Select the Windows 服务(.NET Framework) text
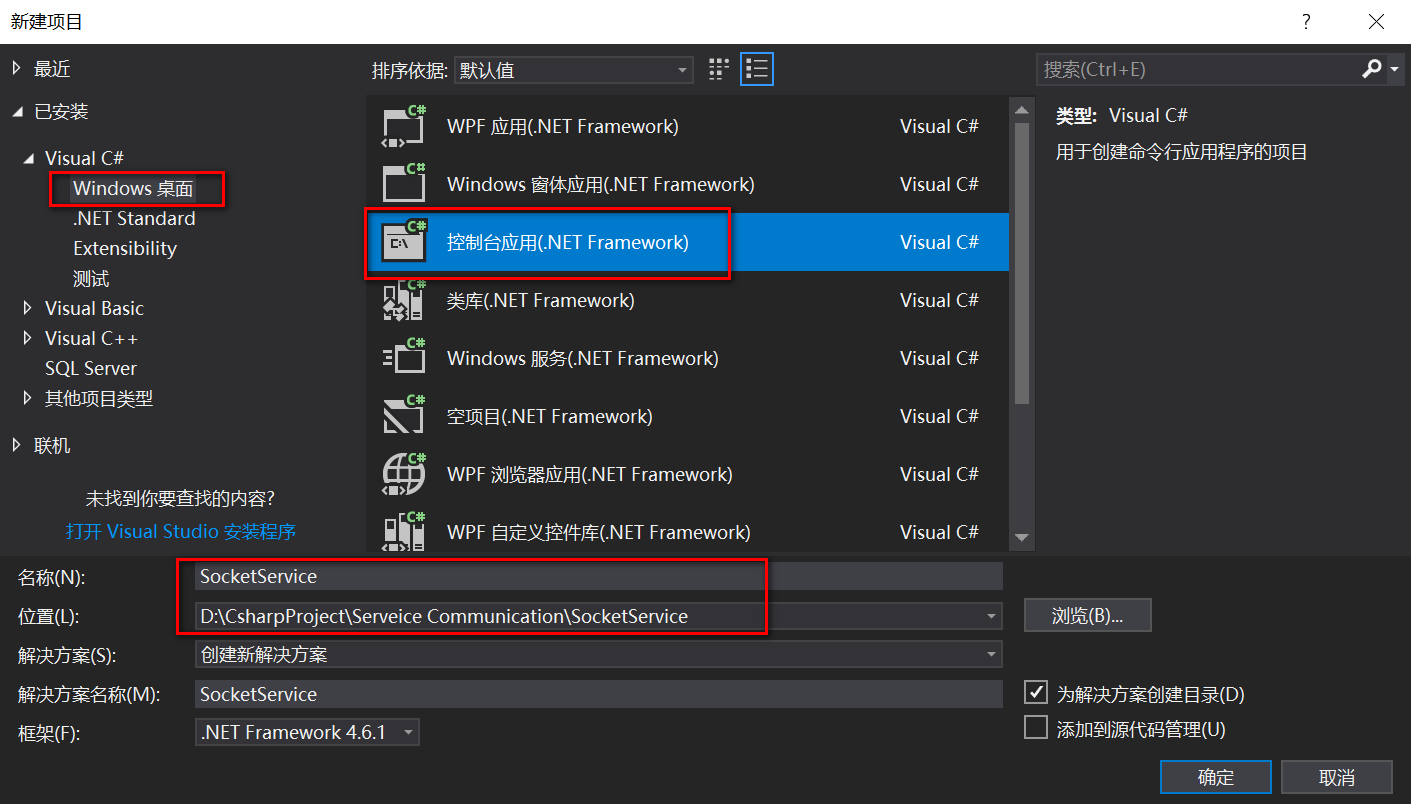This screenshot has height=804, width=1411. (x=583, y=358)
